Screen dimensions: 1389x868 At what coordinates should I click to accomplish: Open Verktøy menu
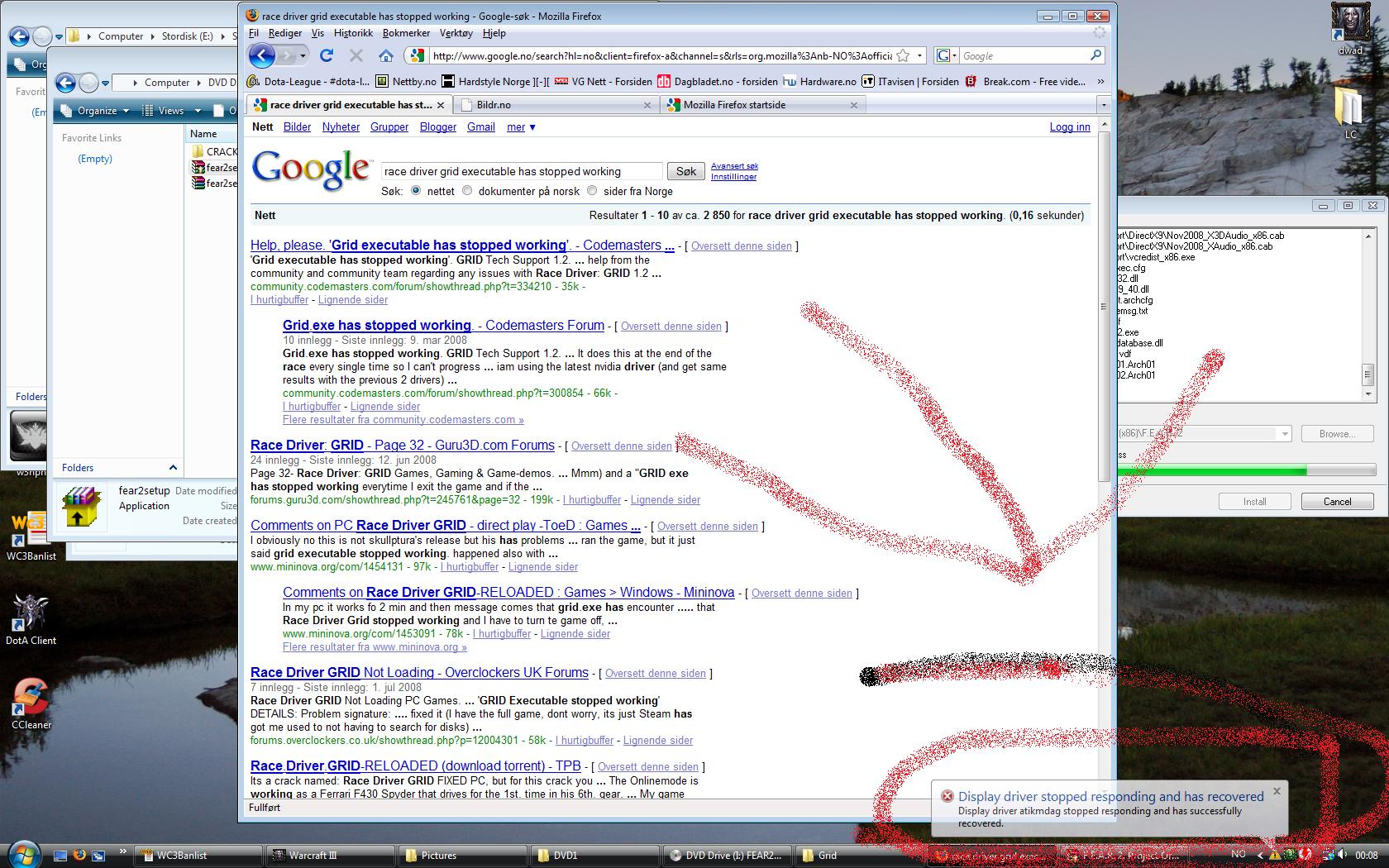pyautogui.click(x=456, y=33)
